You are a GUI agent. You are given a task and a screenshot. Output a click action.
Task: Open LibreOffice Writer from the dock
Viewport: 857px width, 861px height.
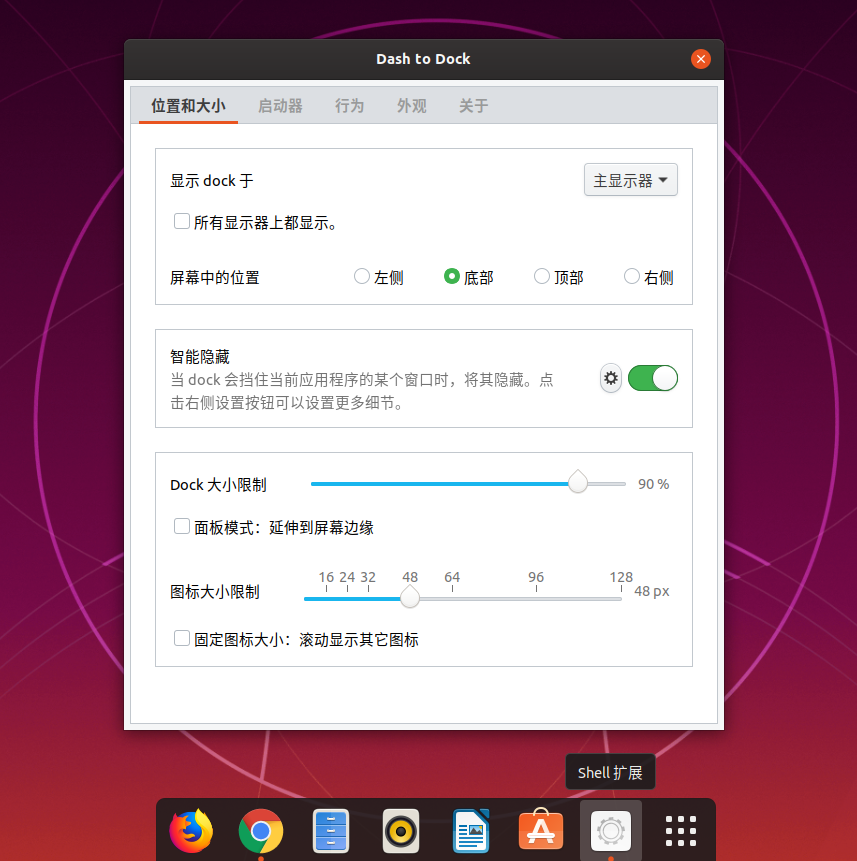pyautogui.click(x=470, y=830)
